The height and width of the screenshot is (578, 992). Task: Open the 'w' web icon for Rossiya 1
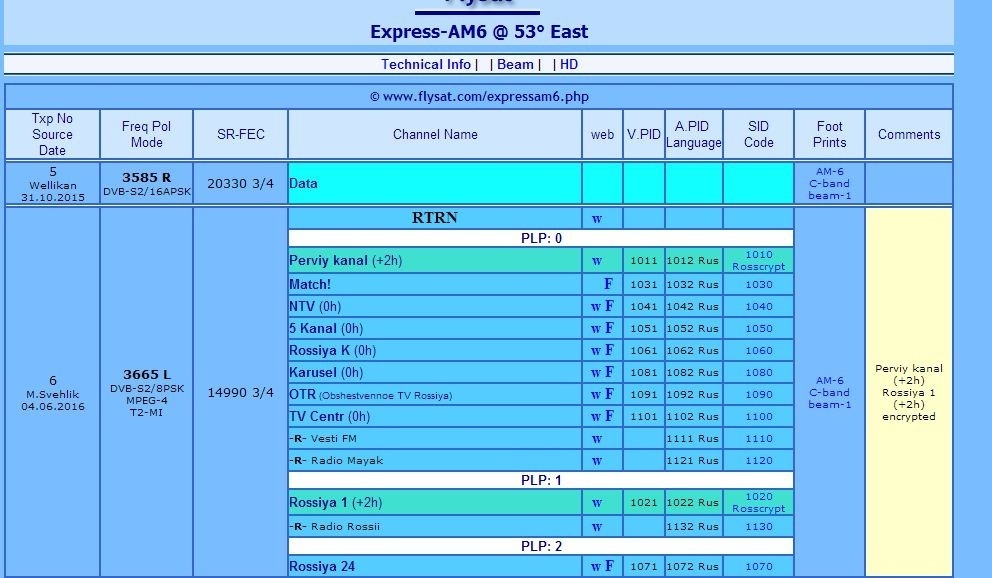point(597,503)
